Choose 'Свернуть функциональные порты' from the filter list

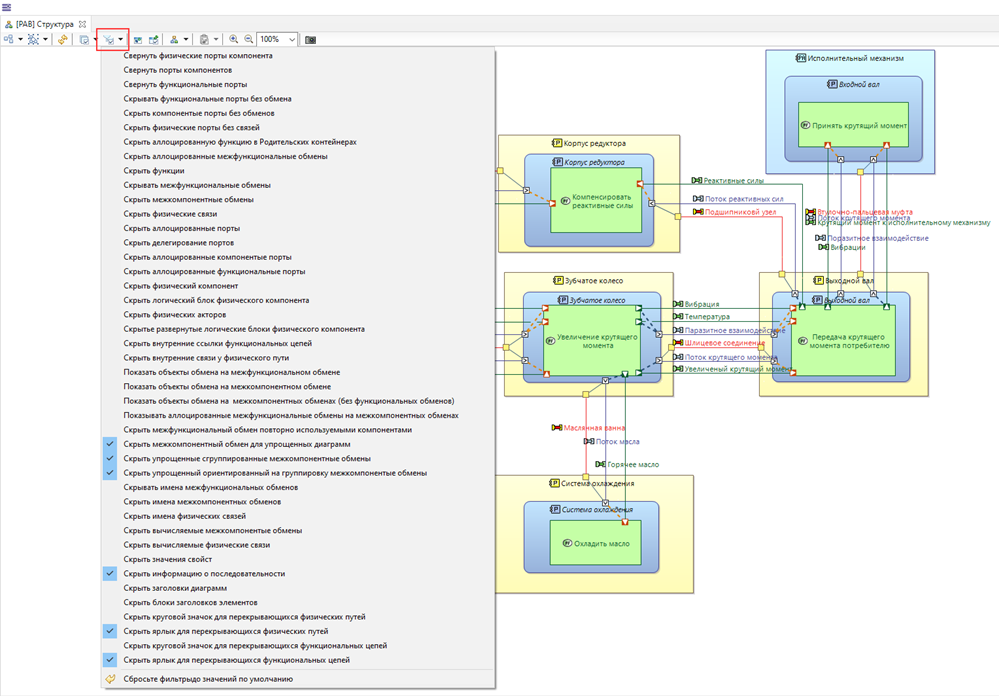[x=185, y=85]
